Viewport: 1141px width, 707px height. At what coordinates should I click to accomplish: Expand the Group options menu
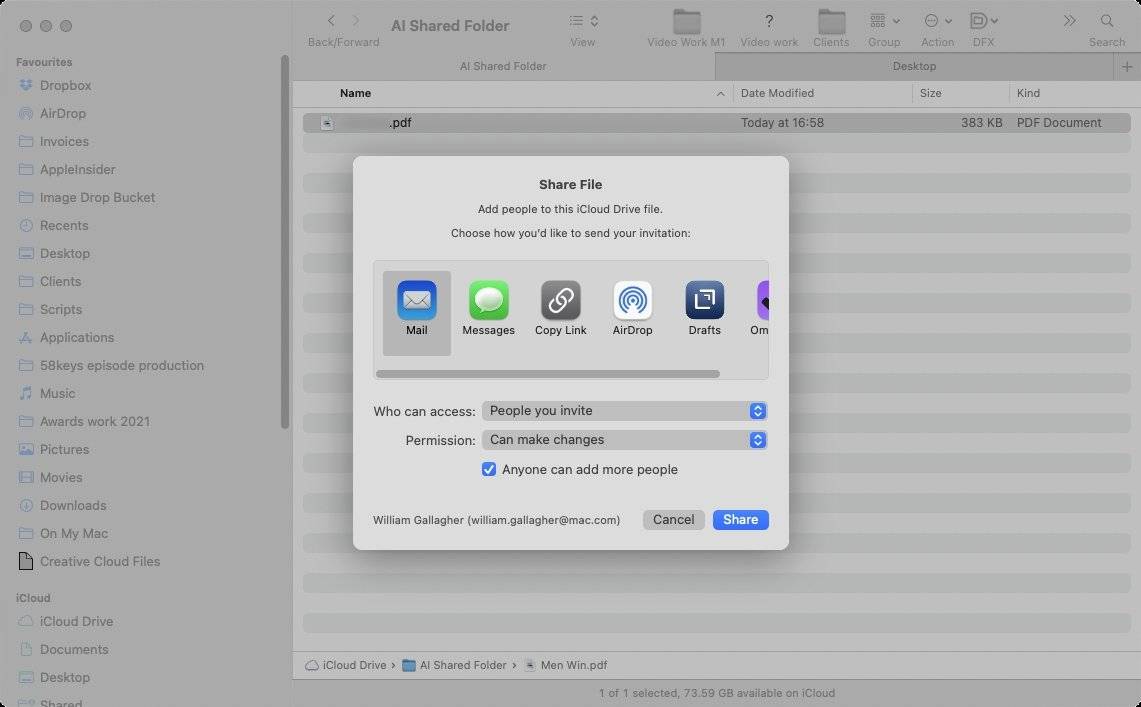click(884, 21)
